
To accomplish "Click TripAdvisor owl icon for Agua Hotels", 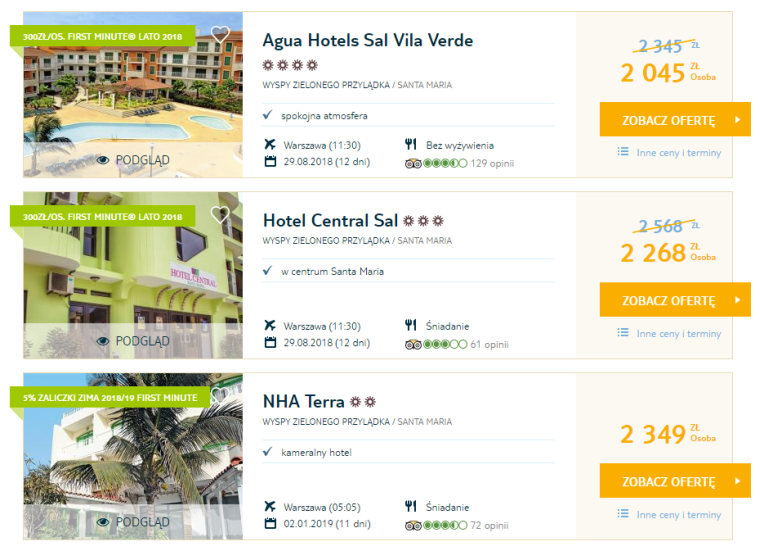I will click(x=413, y=163).
